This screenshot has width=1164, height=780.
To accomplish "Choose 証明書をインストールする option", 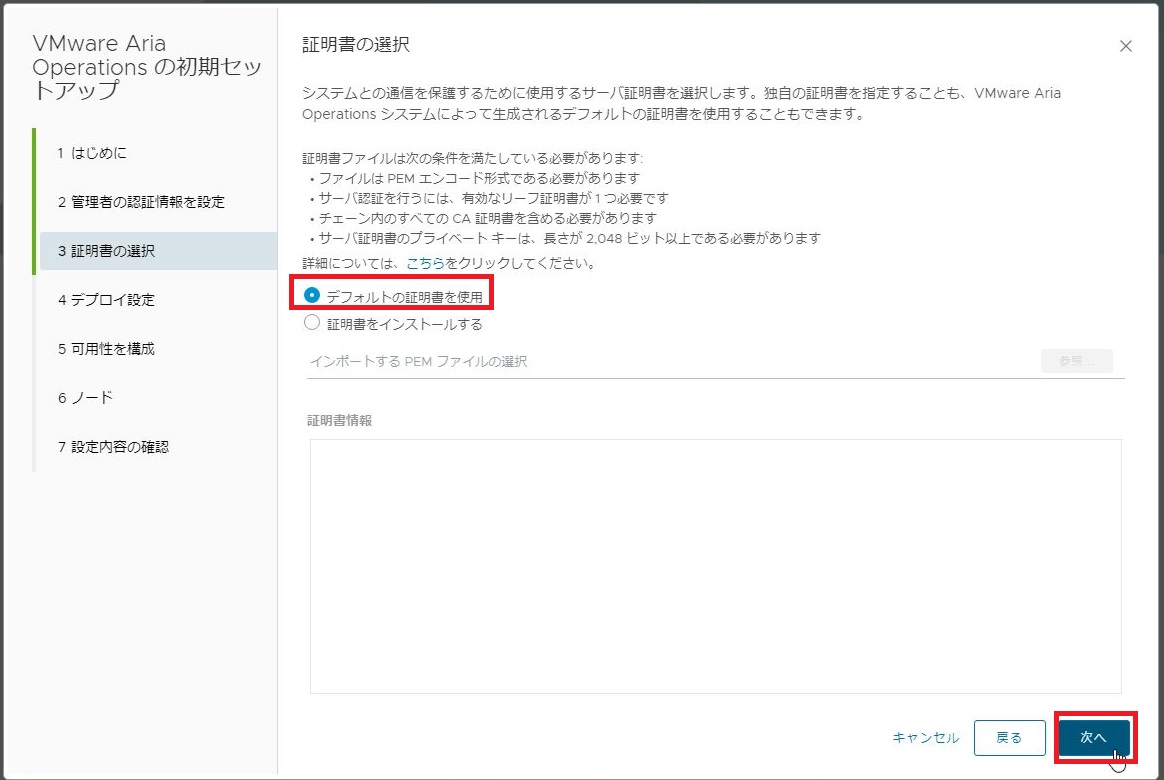I will [311, 323].
